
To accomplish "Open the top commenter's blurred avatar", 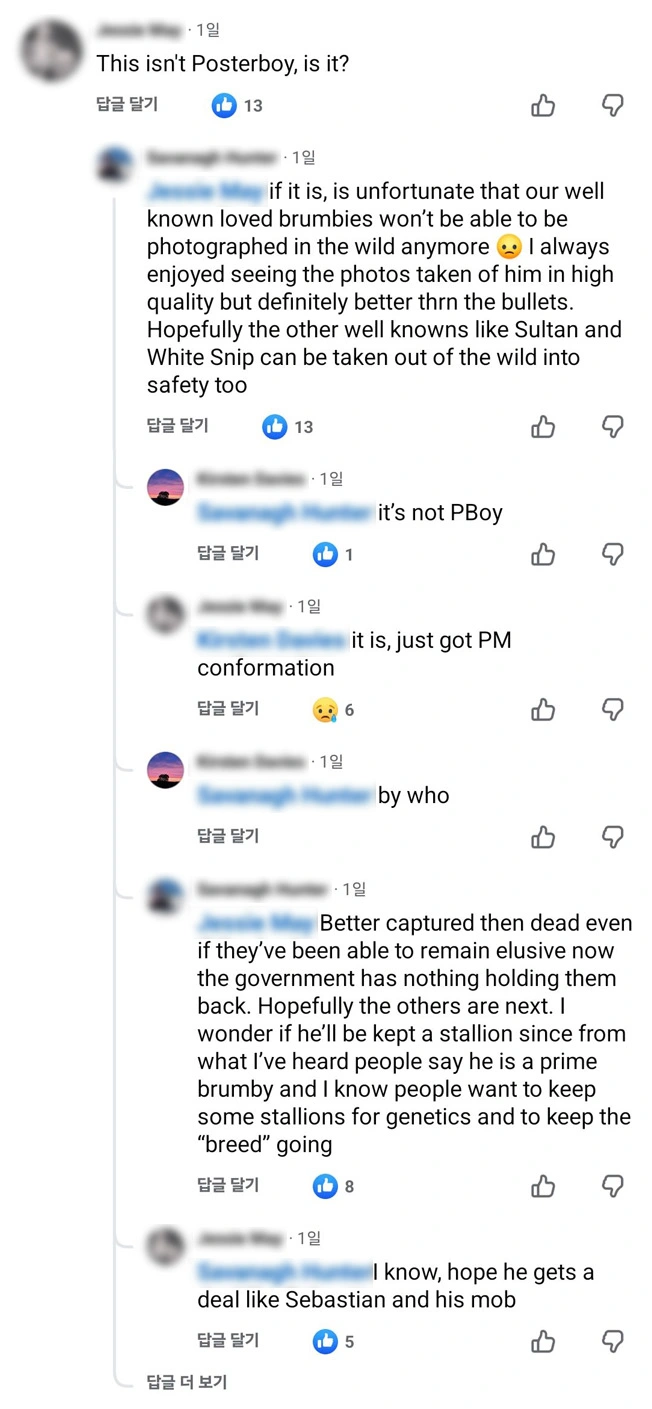I will (52, 49).
